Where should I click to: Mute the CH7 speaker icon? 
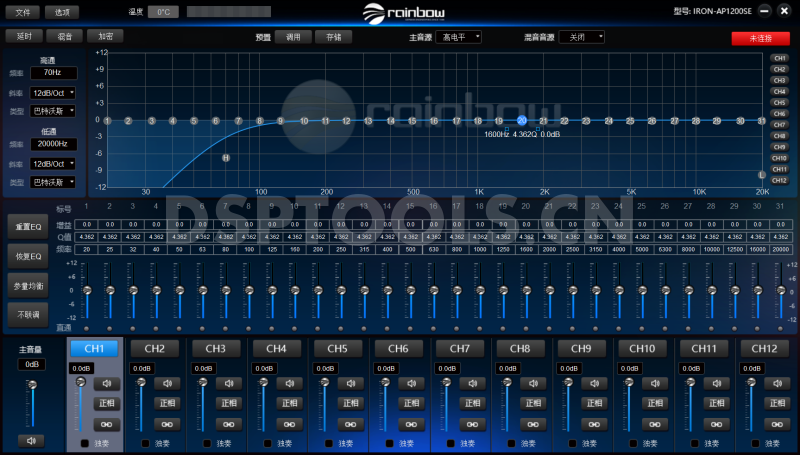(x=472, y=384)
